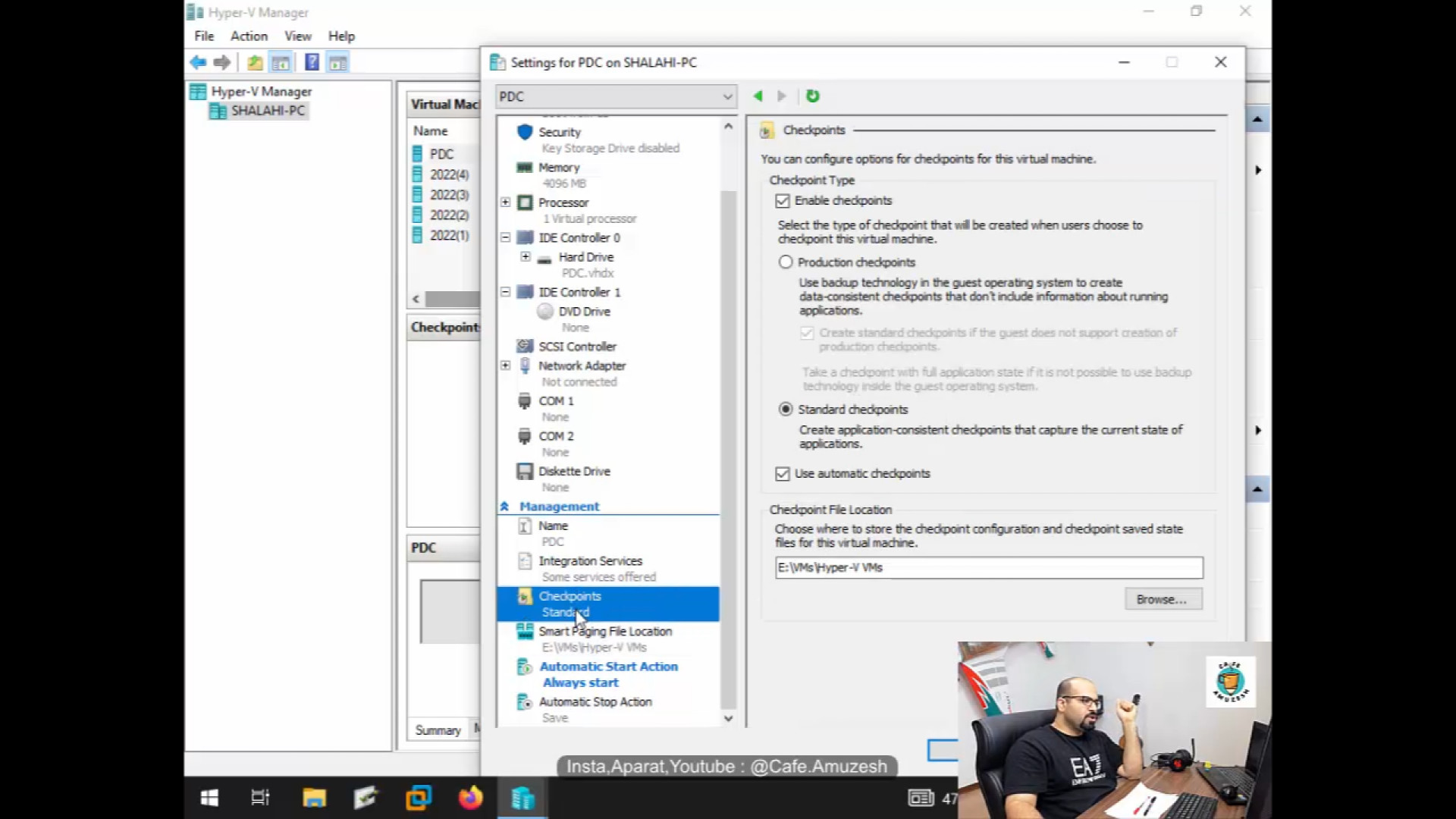Select Name under Management
Image resolution: width=1456 pixels, height=819 pixels.
click(553, 526)
